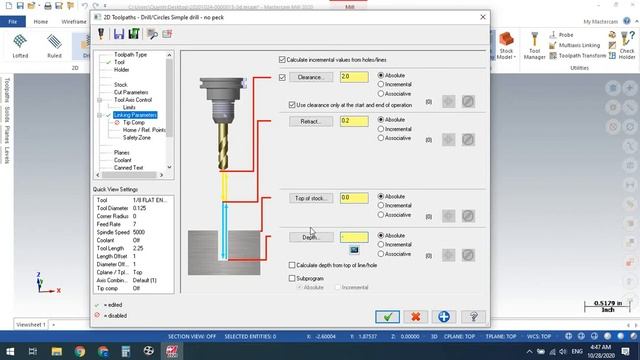Switch to Wireframe ribbon tab
640x360 pixels.
coord(74,22)
